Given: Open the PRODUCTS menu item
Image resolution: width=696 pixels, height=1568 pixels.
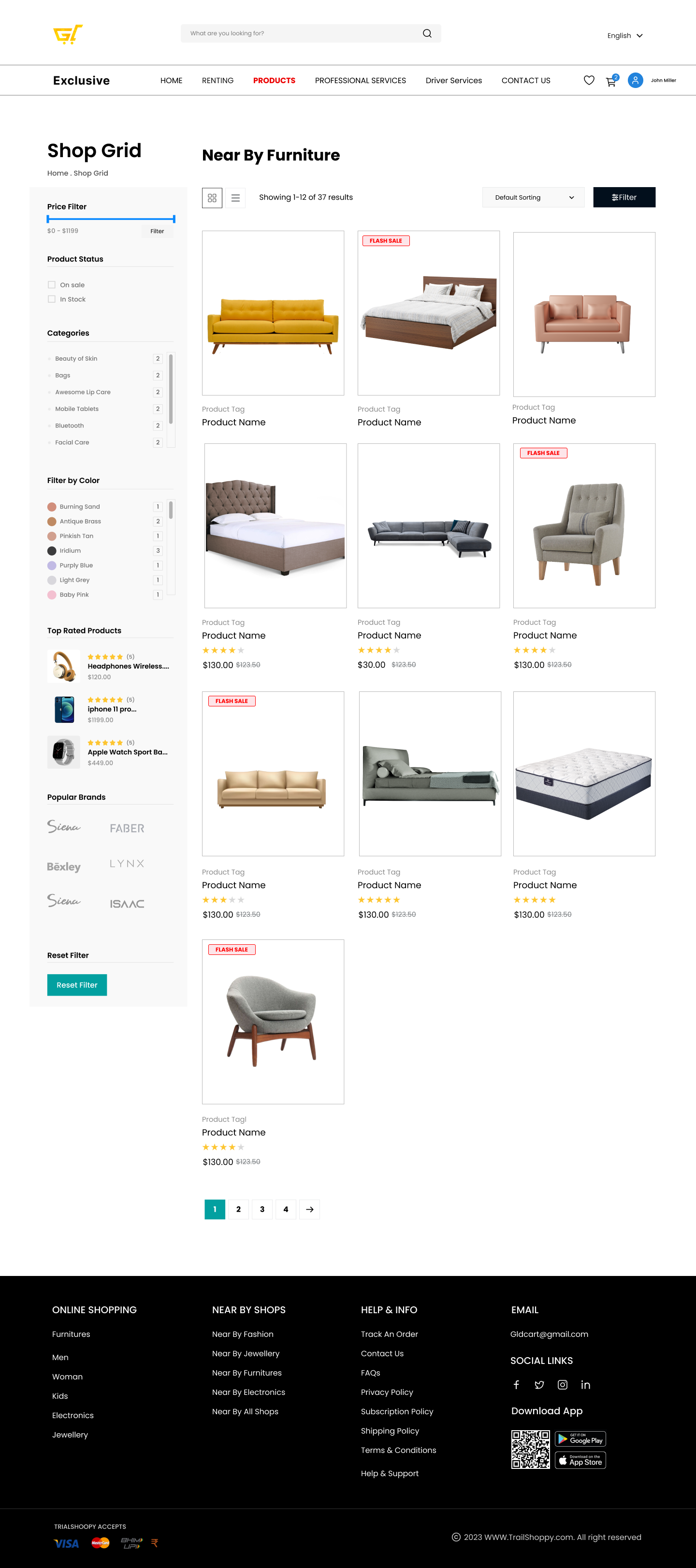Looking at the screenshot, I should pos(275,80).
